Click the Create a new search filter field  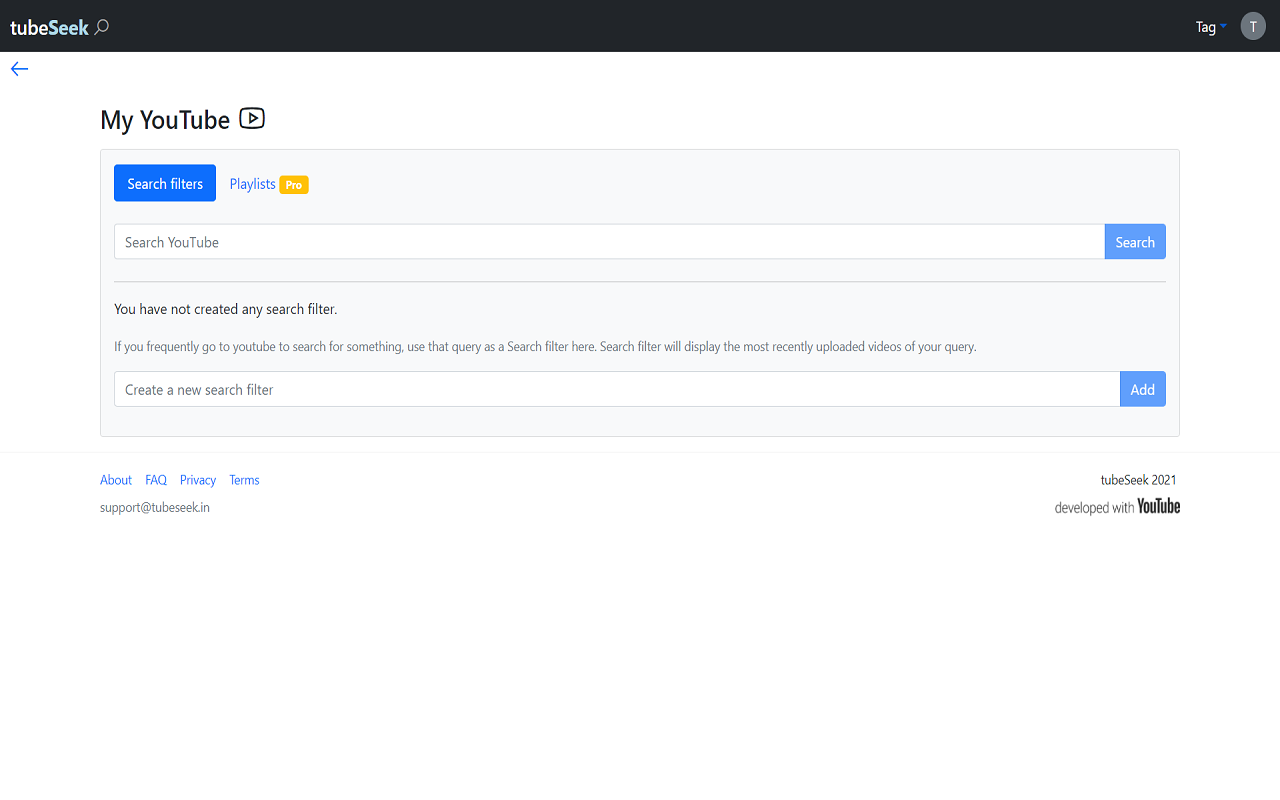point(616,390)
